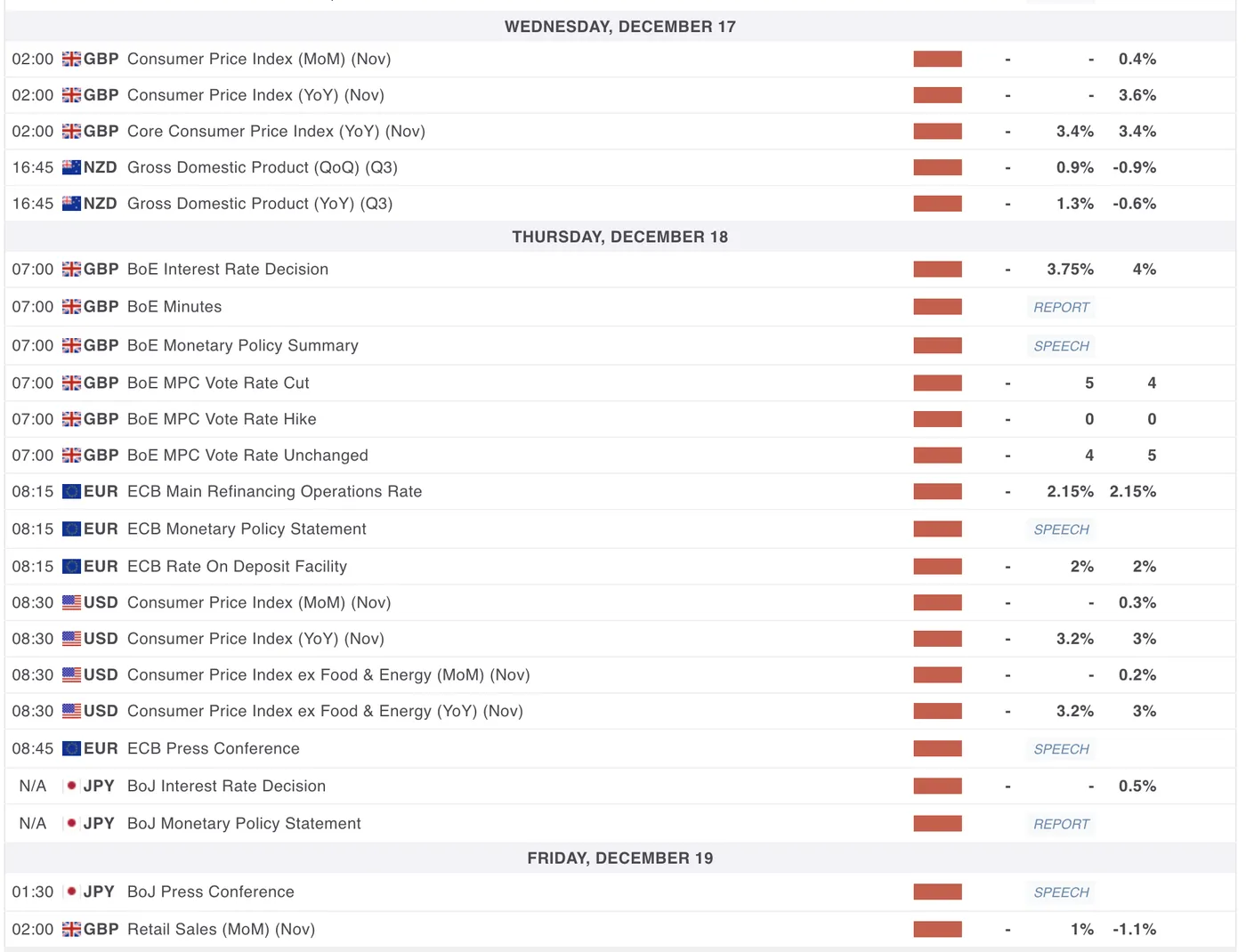Open GBP Core Consumer Price Index (YoY) event
The image size is (1246, 952).
276,131
